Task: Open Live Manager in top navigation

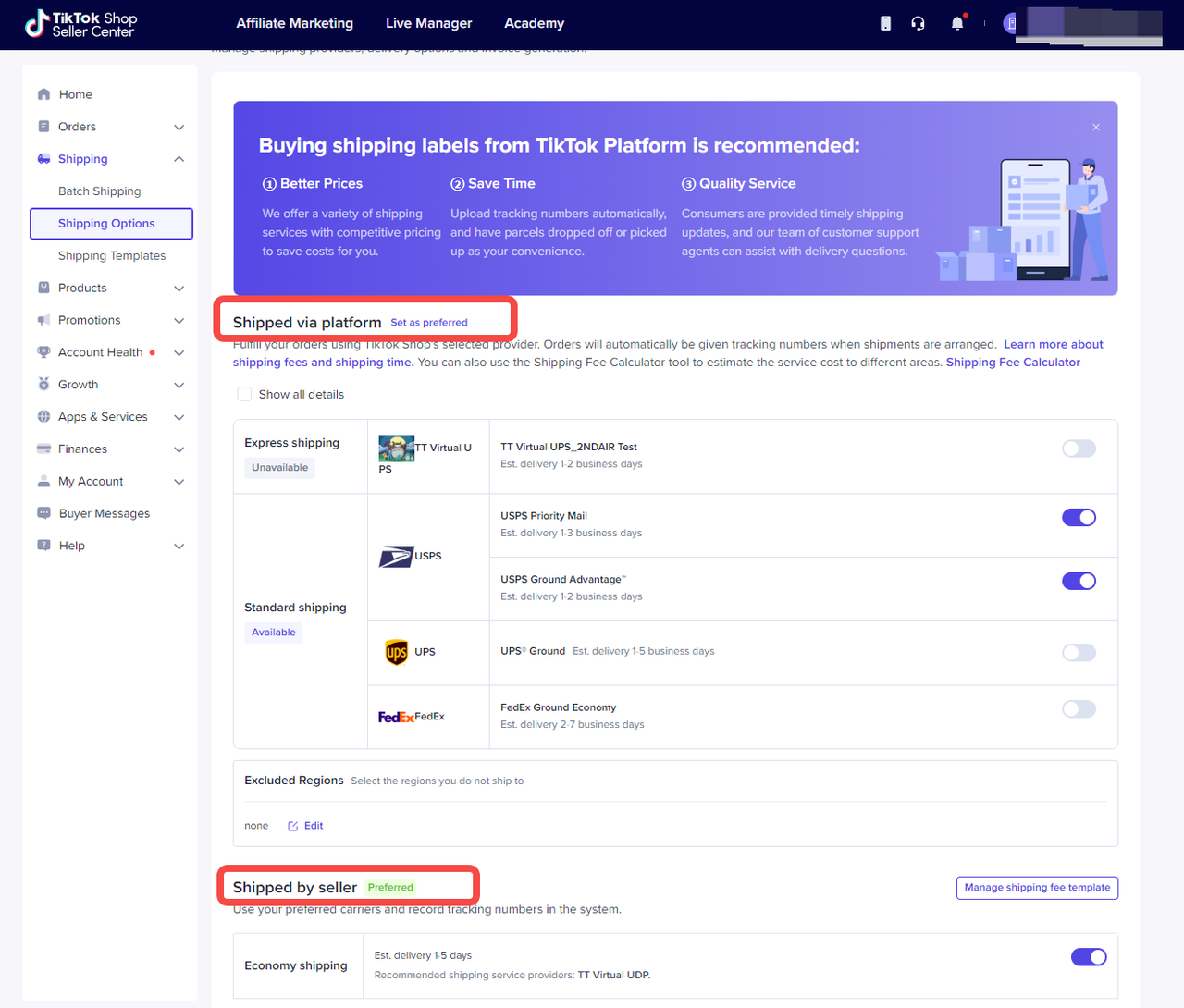Action: click(x=428, y=23)
